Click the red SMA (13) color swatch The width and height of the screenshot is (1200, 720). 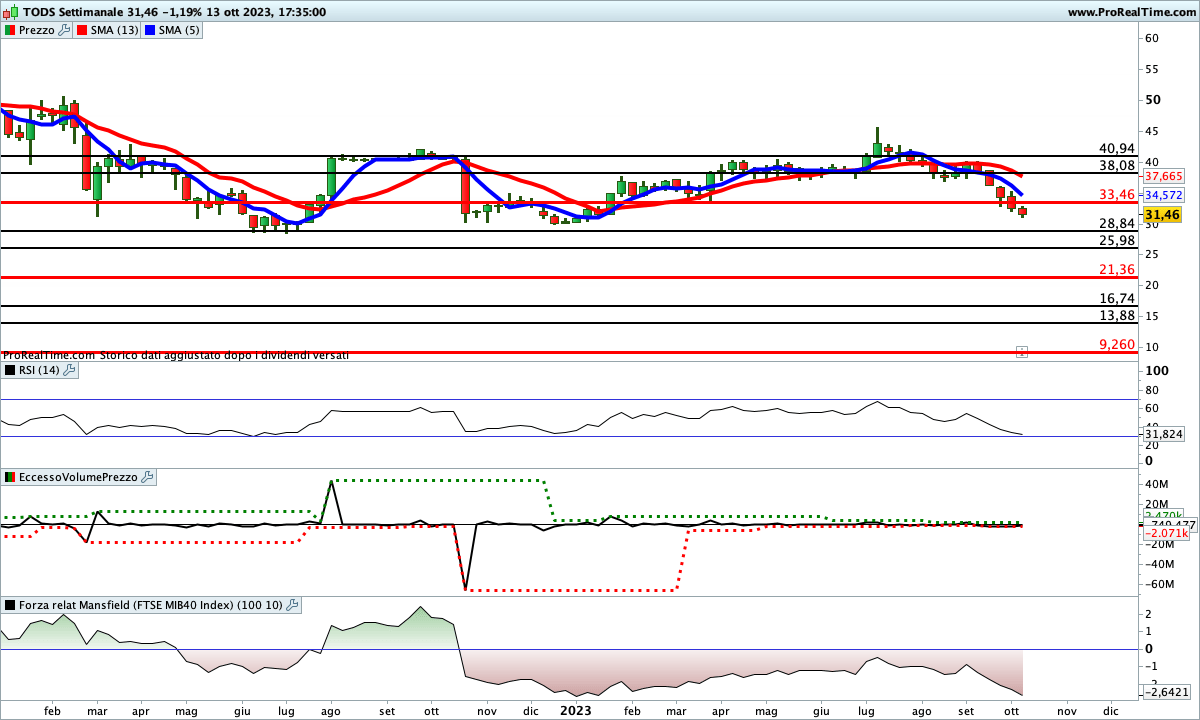(82, 31)
